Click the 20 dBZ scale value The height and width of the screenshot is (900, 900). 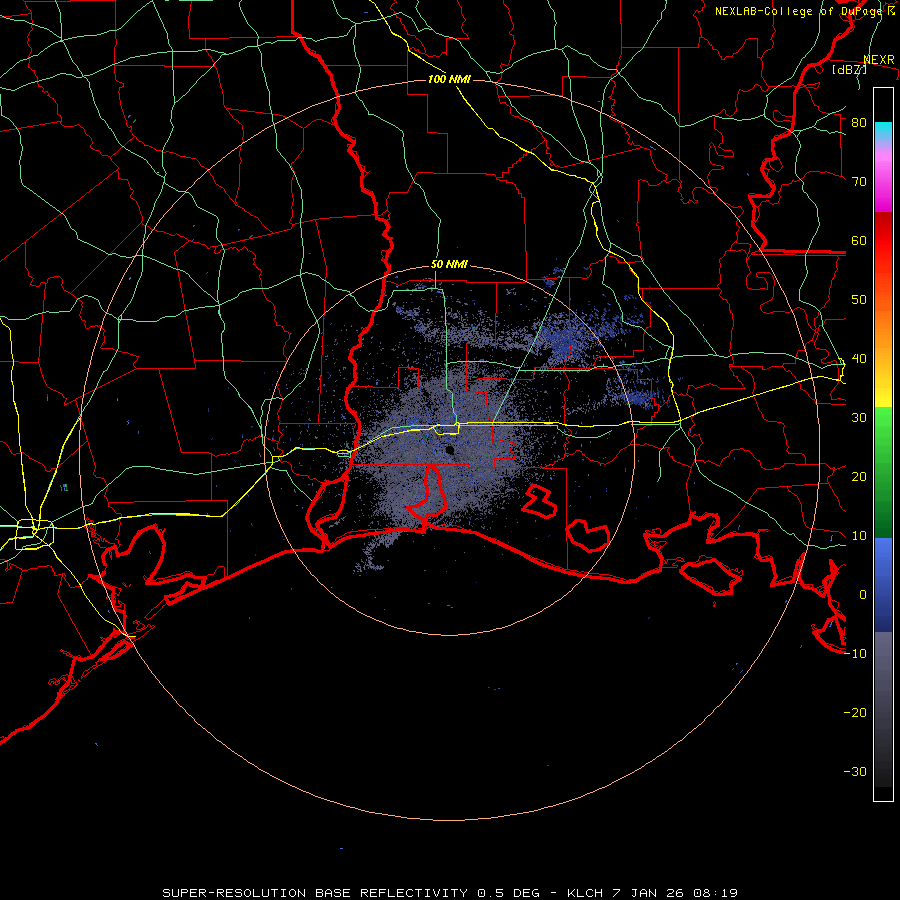click(x=859, y=476)
